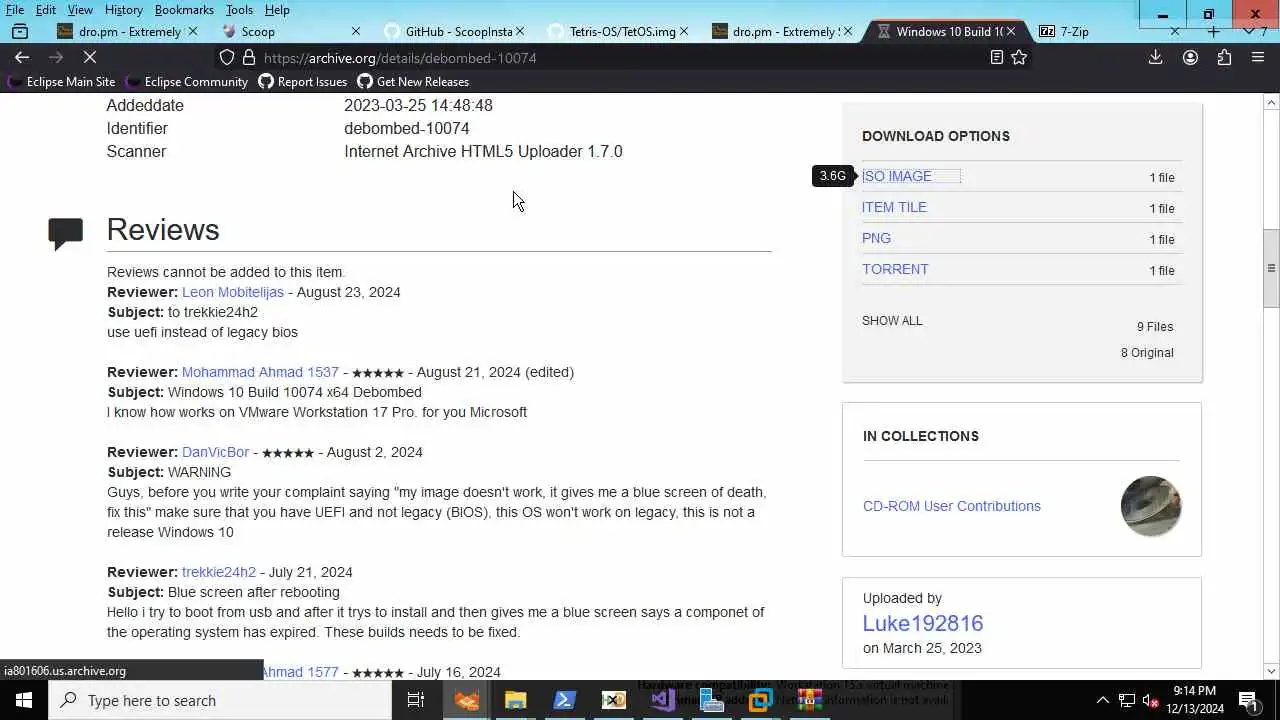The height and width of the screenshot is (720, 1280).
Task: Launch PowerShell from taskbar
Action: 564,700
